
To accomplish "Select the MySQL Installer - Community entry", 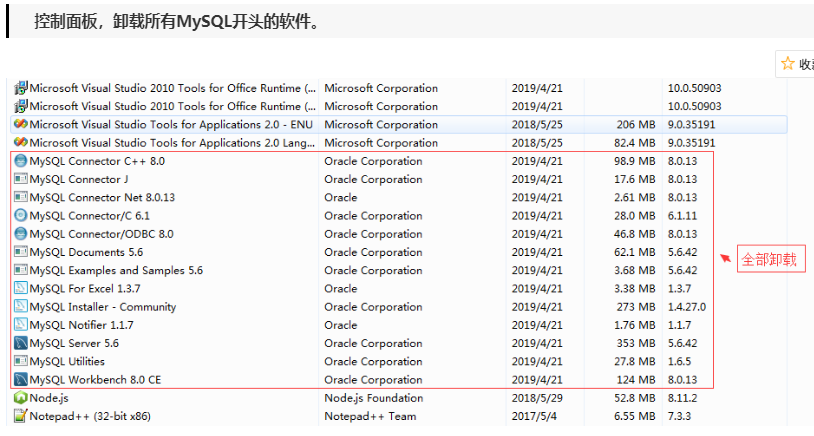I will pos(103,306).
